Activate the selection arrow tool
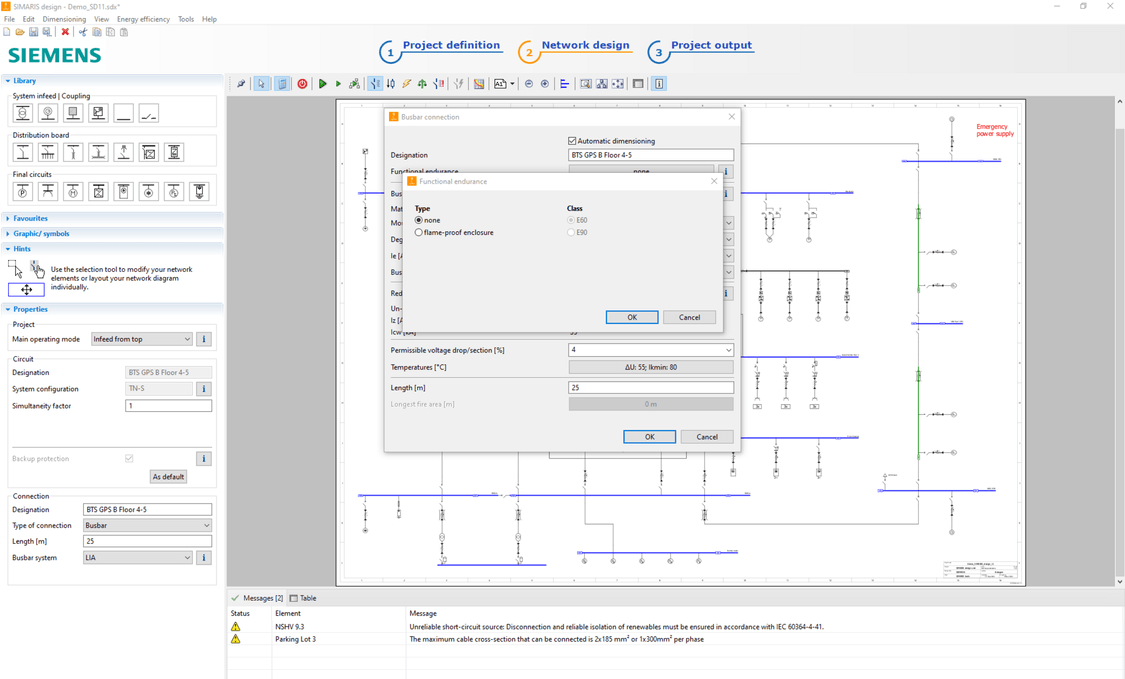The height and width of the screenshot is (679, 1125). pyautogui.click(x=260, y=83)
